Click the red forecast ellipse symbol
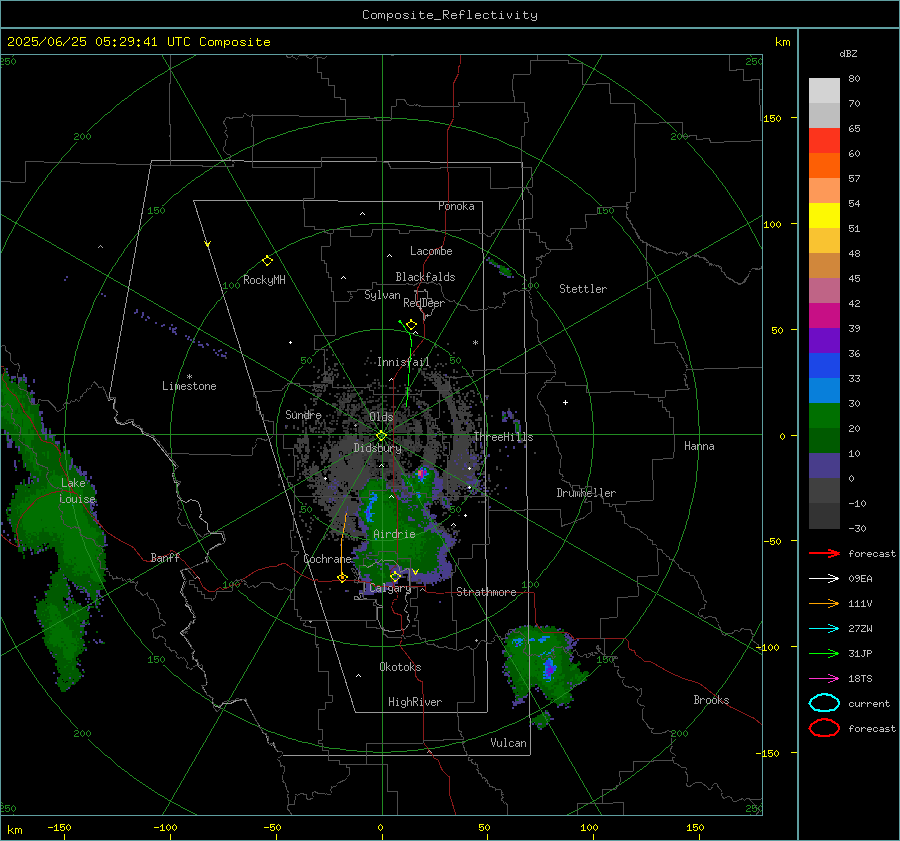Viewport: 900px width, 841px height. (824, 728)
